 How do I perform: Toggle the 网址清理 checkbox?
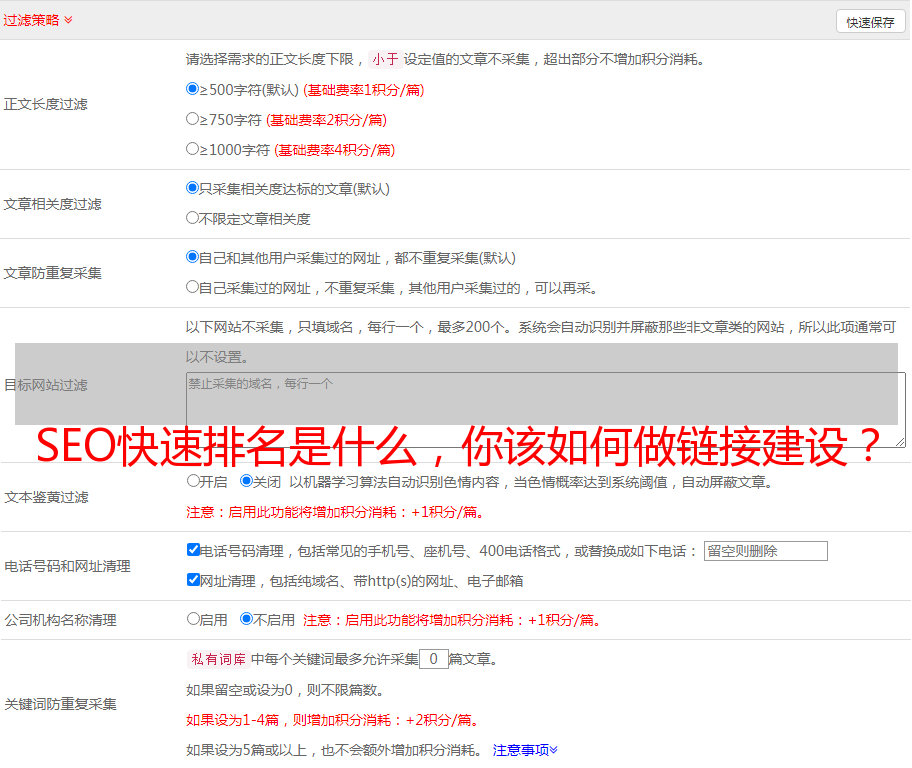click(x=193, y=579)
